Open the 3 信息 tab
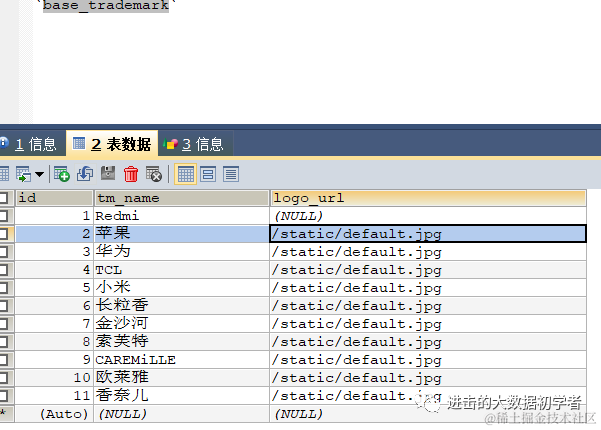The image size is (601, 430). point(195,144)
